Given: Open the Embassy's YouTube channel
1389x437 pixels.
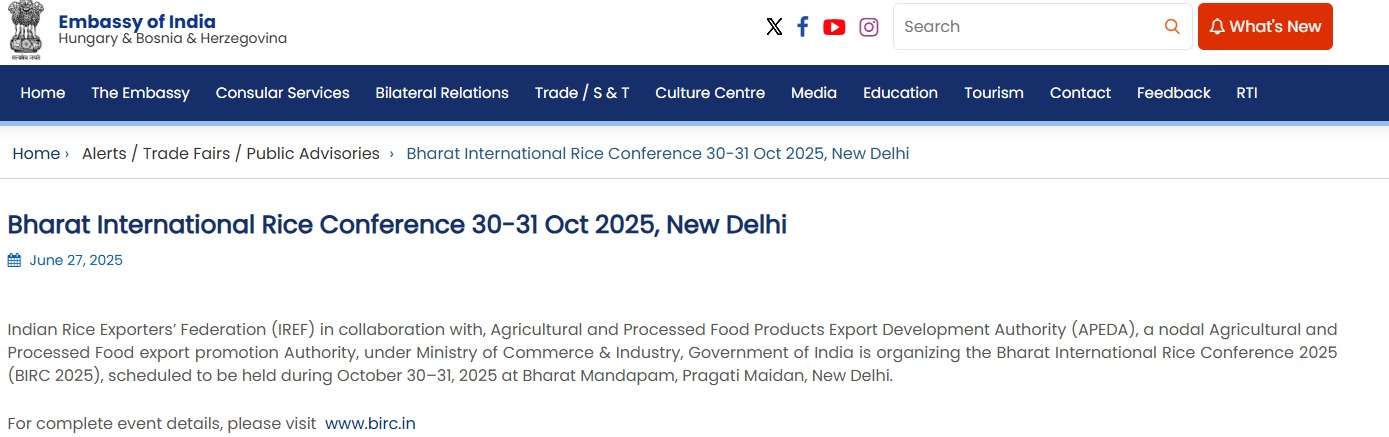Looking at the screenshot, I should tap(834, 27).
